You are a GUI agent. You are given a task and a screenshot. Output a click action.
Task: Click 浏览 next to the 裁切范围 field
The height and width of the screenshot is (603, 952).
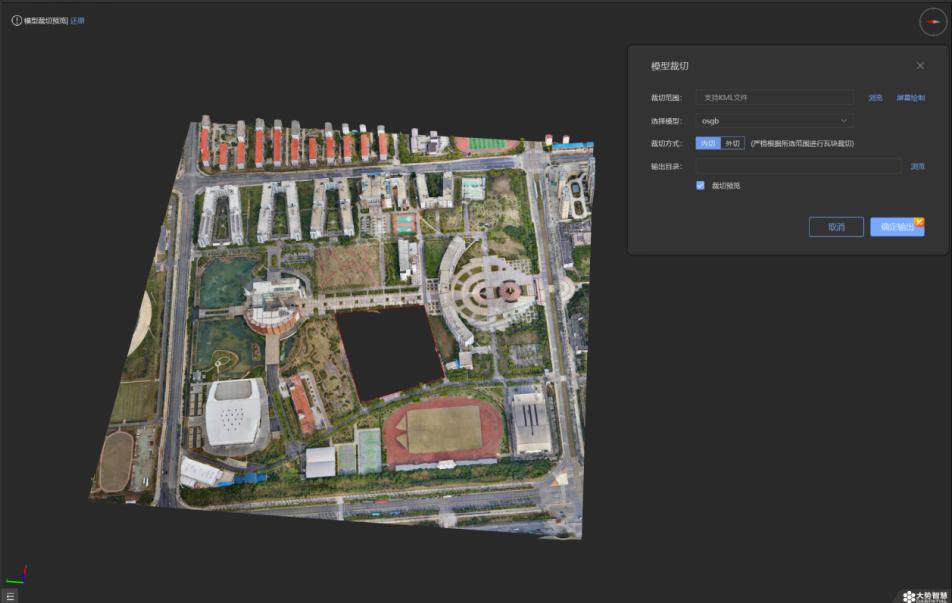pyautogui.click(x=875, y=98)
